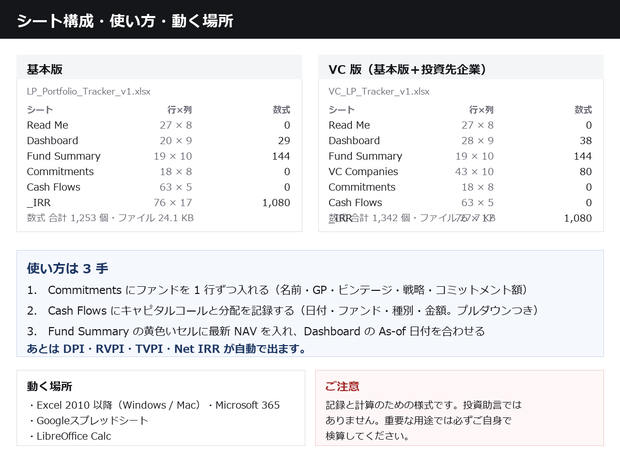Select the VC Companies row

click(x=460, y=171)
